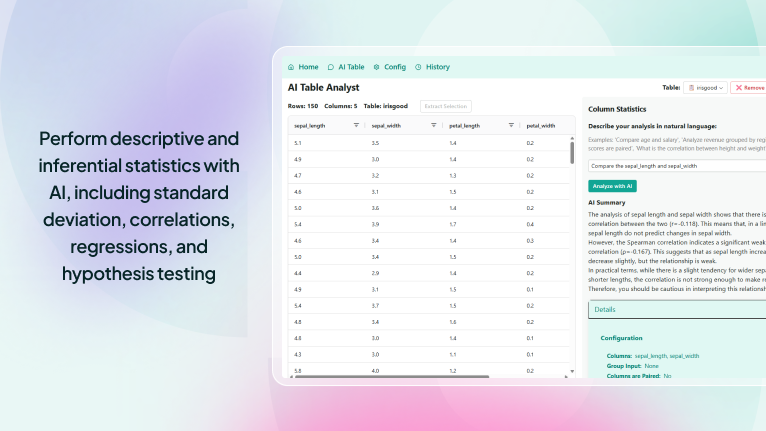The width and height of the screenshot is (766, 431).
Task: Open the irisgood table dropdown
Action: pyautogui.click(x=705, y=88)
